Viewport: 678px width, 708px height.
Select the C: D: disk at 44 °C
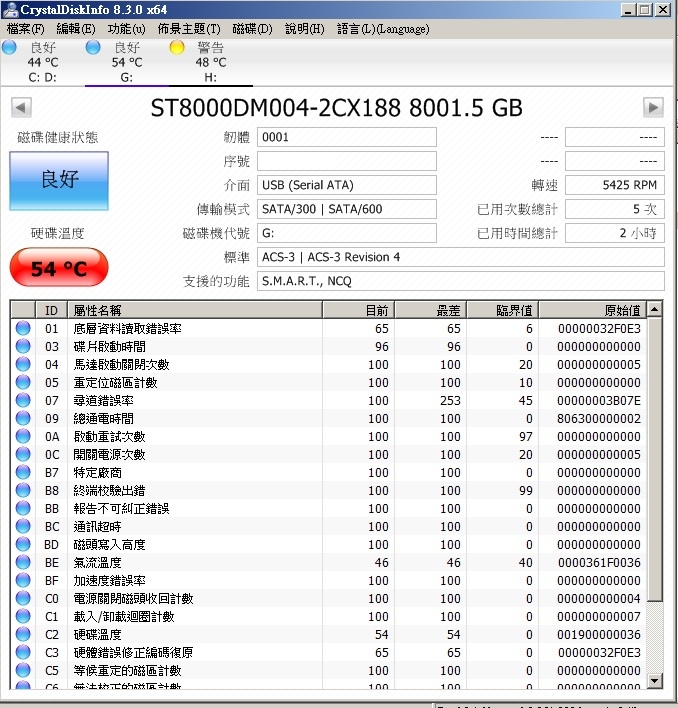coord(42,62)
